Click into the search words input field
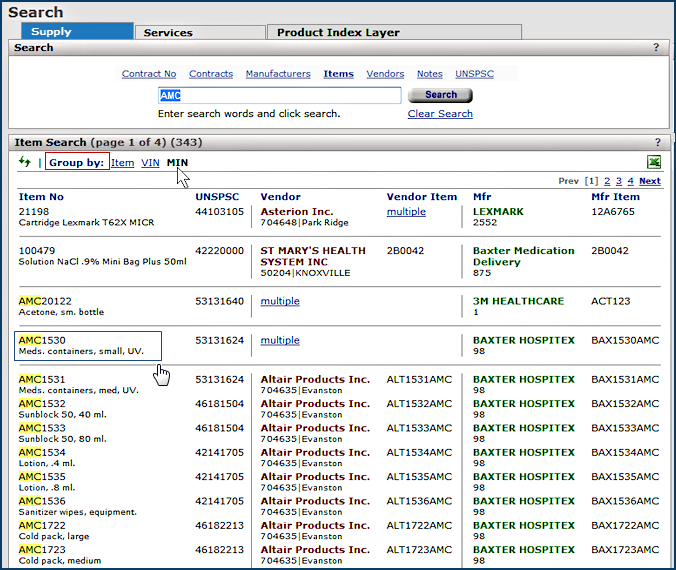The width and height of the screenshot is (676, 570). click(279, 96)
